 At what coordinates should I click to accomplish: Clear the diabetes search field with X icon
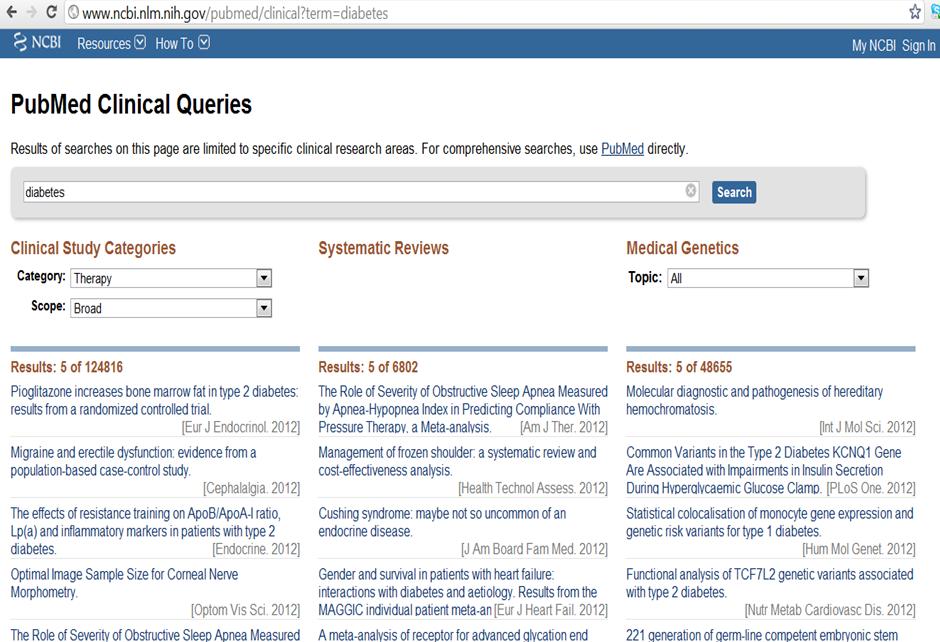pyautogui.click(x=691, y=191)
